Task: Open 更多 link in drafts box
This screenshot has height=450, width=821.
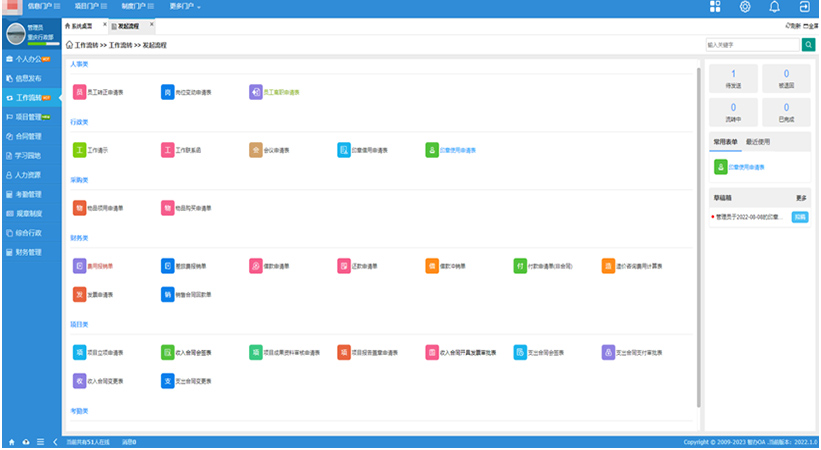Action: pos(801,198)
